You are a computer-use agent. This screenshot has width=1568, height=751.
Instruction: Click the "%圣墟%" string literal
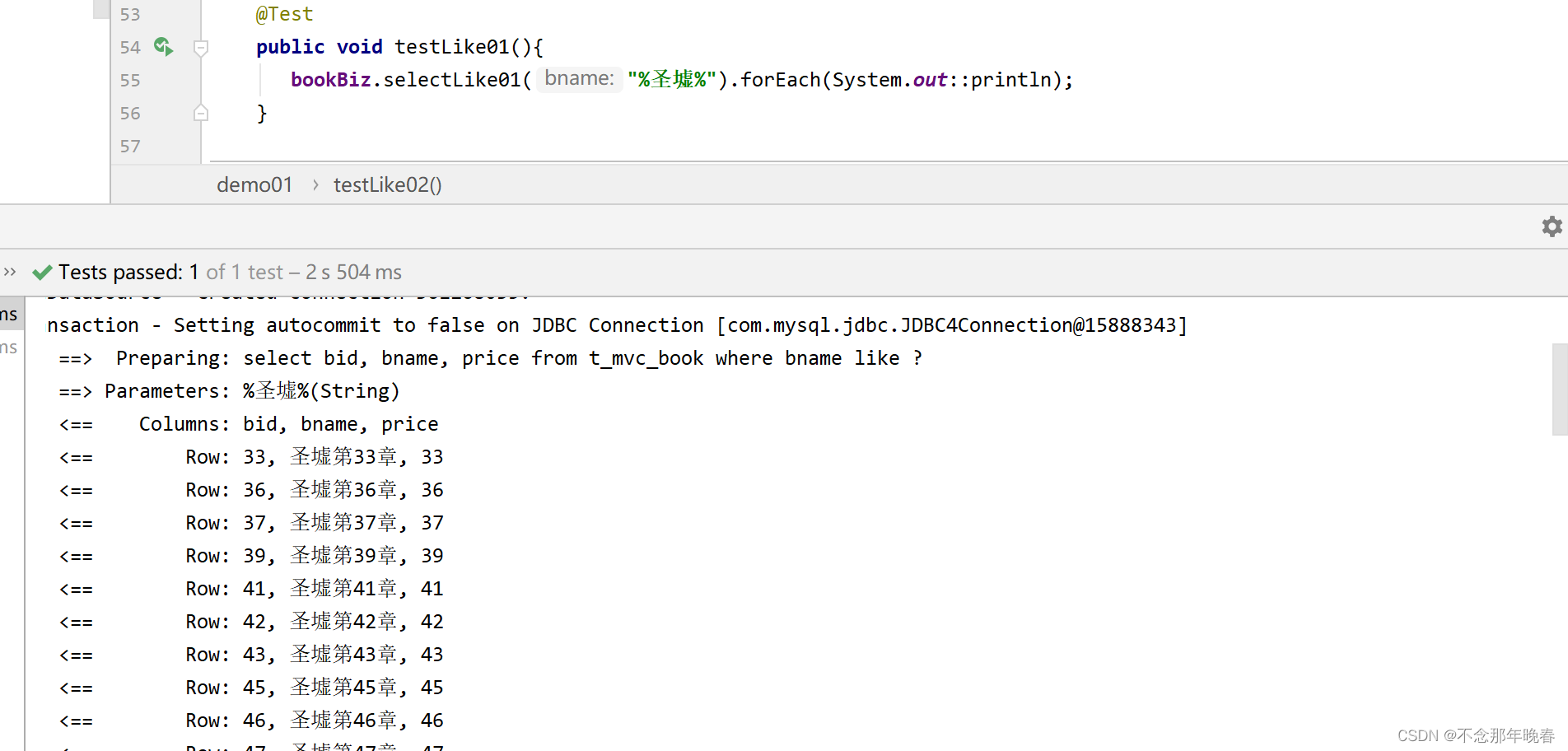click(x=671, y=80)
